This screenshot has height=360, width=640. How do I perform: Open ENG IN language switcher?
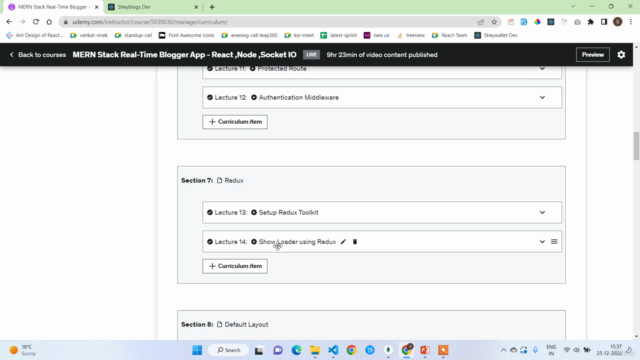point(551,350)
